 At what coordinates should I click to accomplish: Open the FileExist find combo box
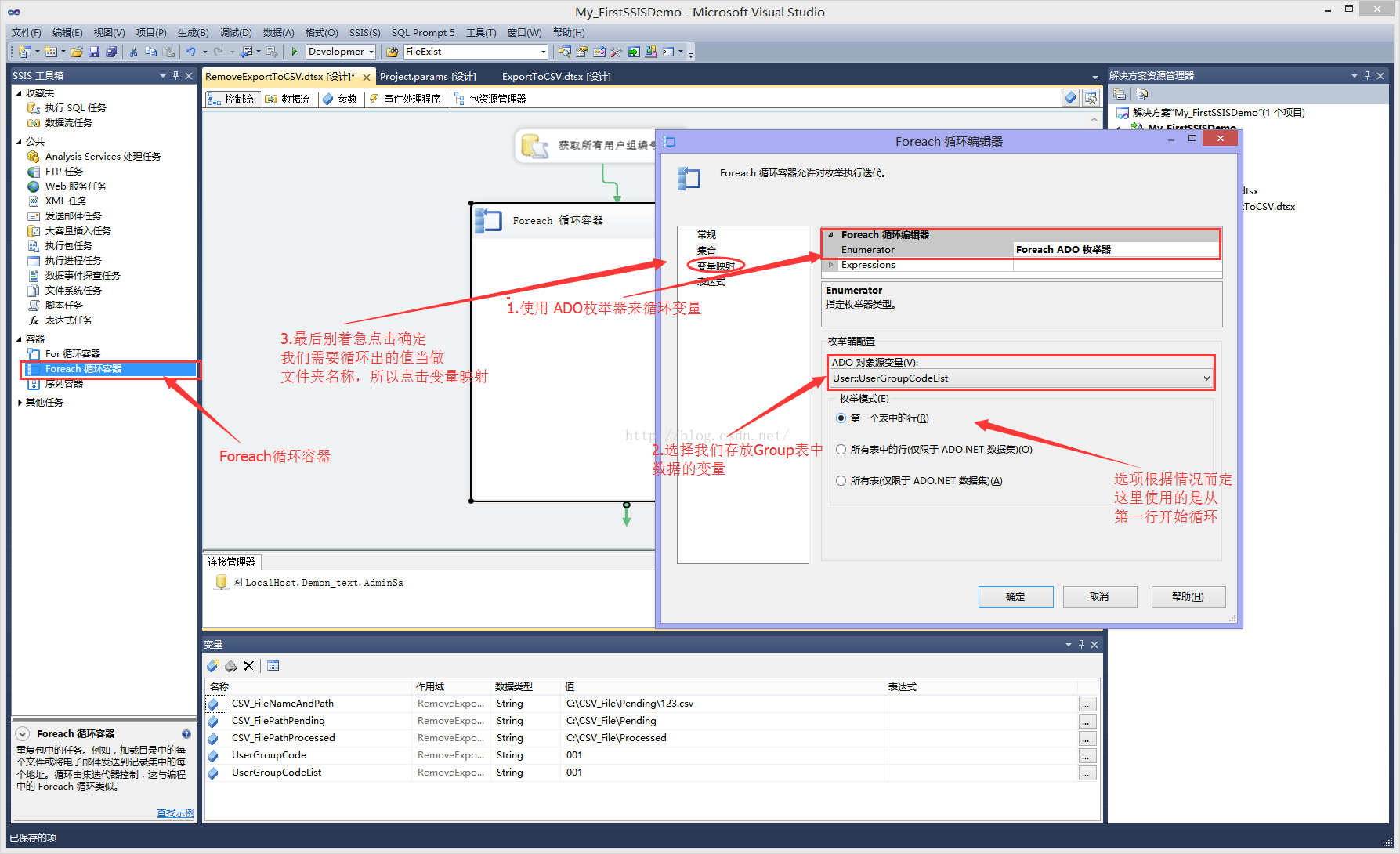(x=476, y=52)
